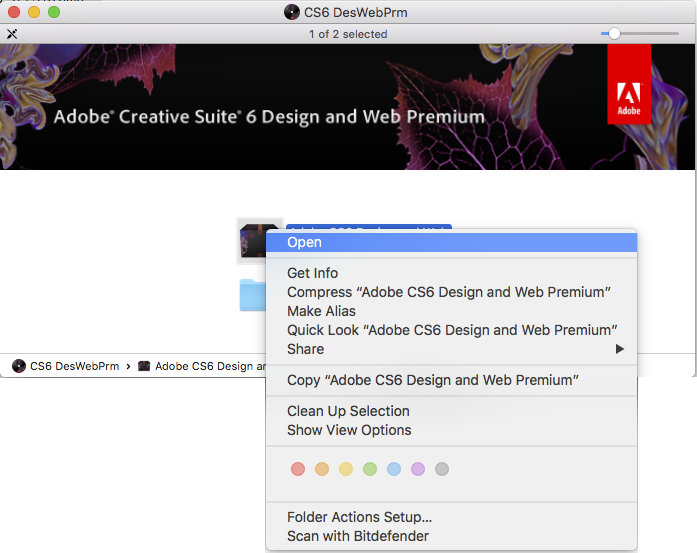This screenshot has width=697, height=553.
Task: Zoom the window with green button
Action: point(54,12)
